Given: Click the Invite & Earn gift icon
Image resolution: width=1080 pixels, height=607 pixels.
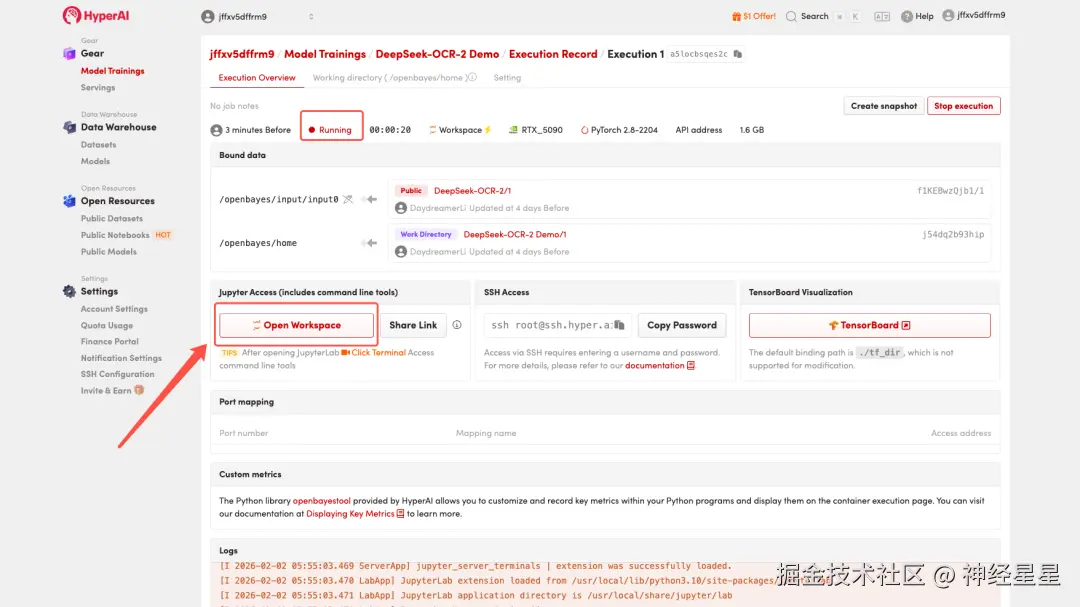Looking at the screenshot, I should coord(139,390).
